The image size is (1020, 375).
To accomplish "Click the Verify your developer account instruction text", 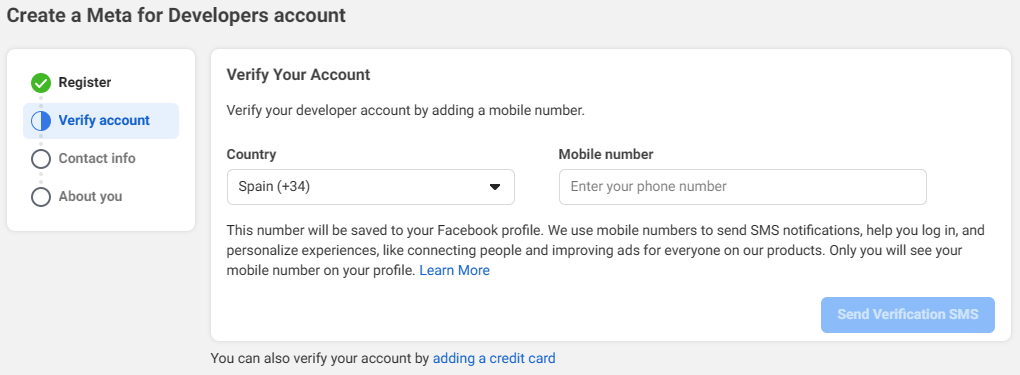I will click(406, 110).
